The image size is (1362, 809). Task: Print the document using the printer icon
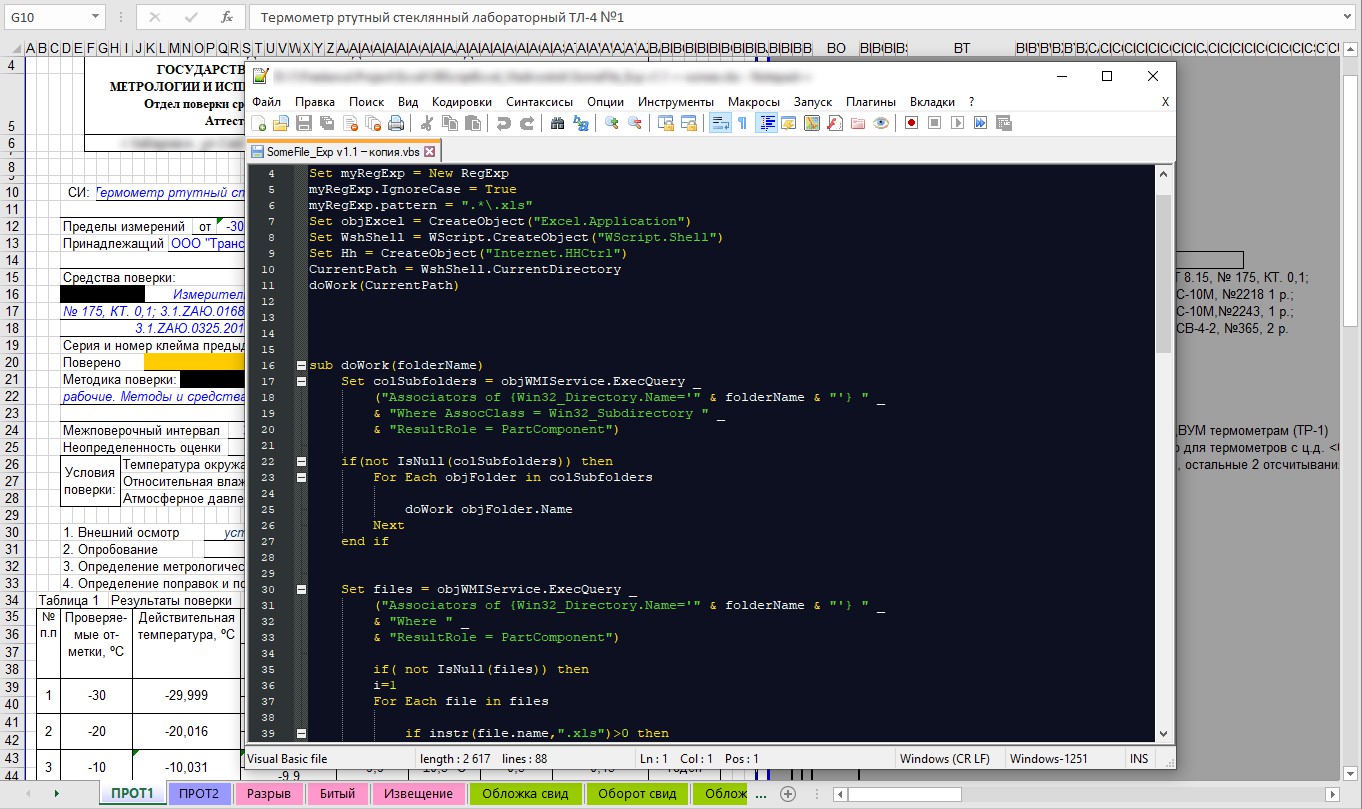click(395, 123)
